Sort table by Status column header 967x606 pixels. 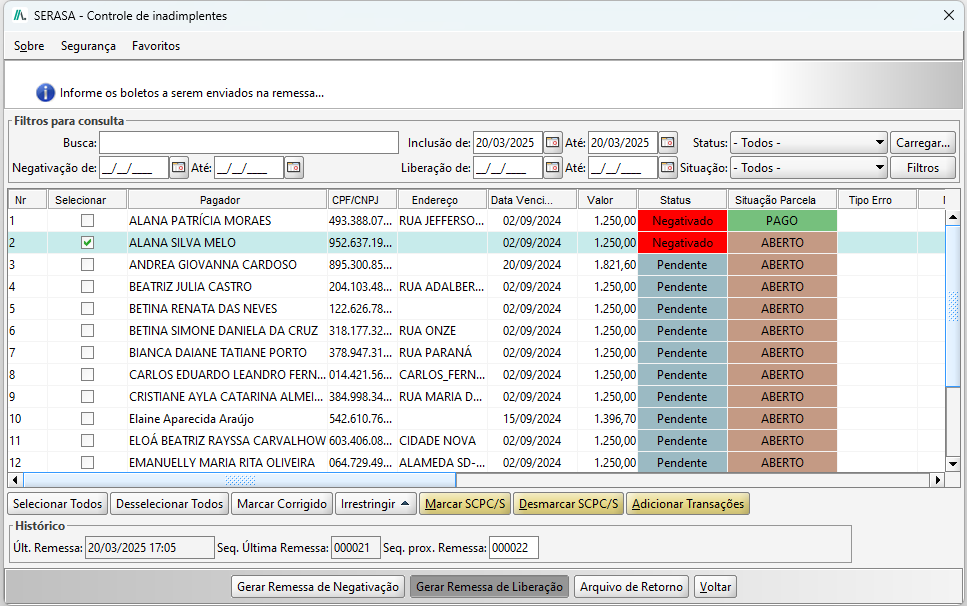pos(682,200)
